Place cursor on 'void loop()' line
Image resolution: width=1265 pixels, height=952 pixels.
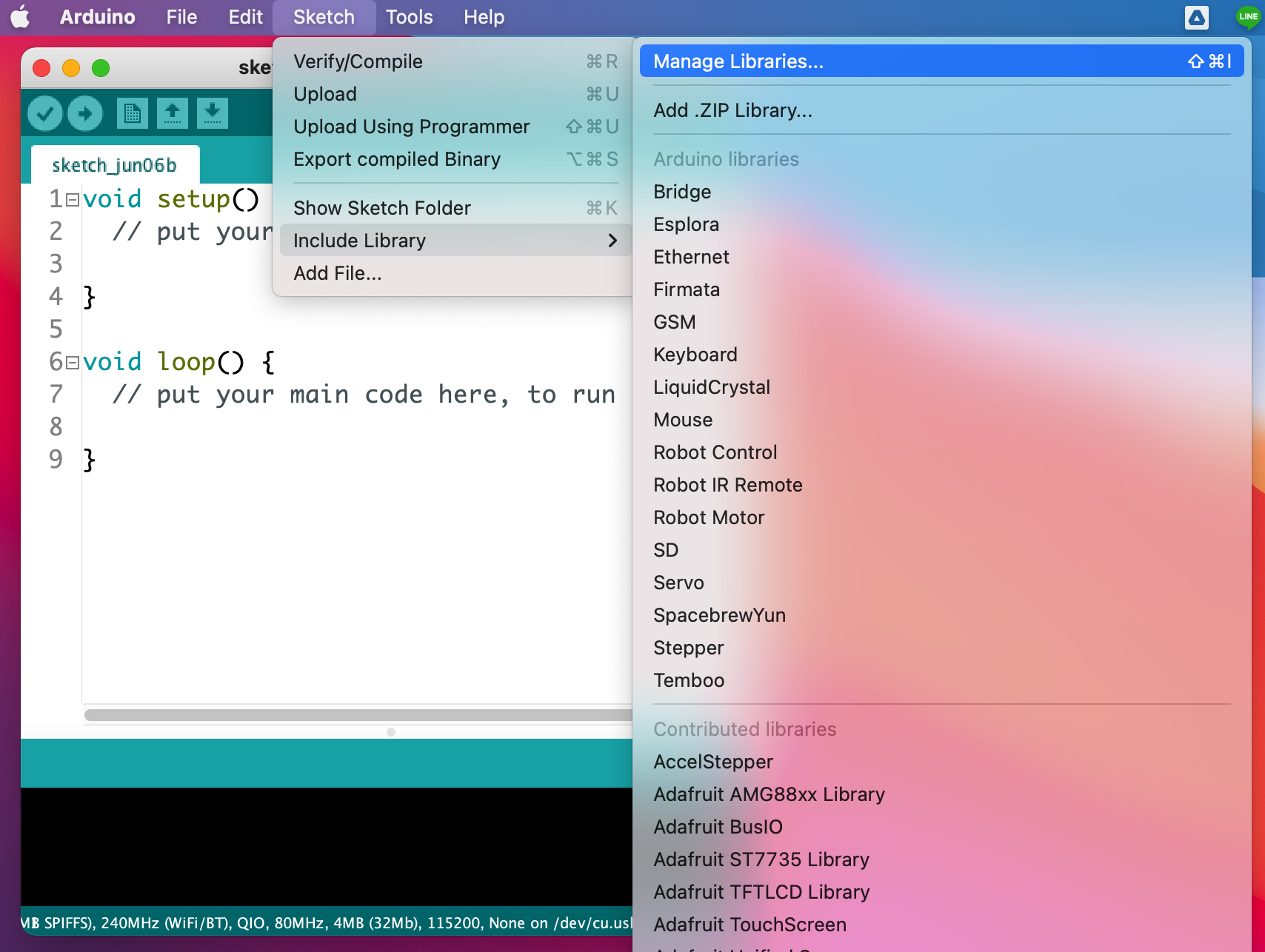tap(178, 362)
